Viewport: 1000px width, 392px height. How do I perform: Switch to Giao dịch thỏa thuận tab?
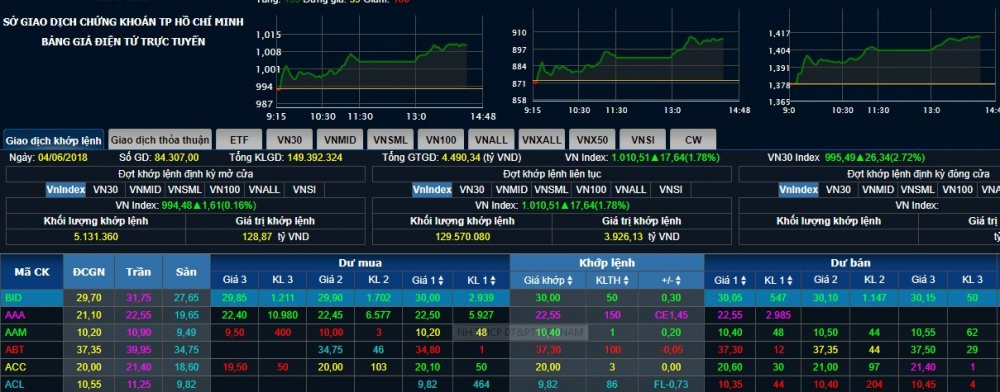[159, 140]
